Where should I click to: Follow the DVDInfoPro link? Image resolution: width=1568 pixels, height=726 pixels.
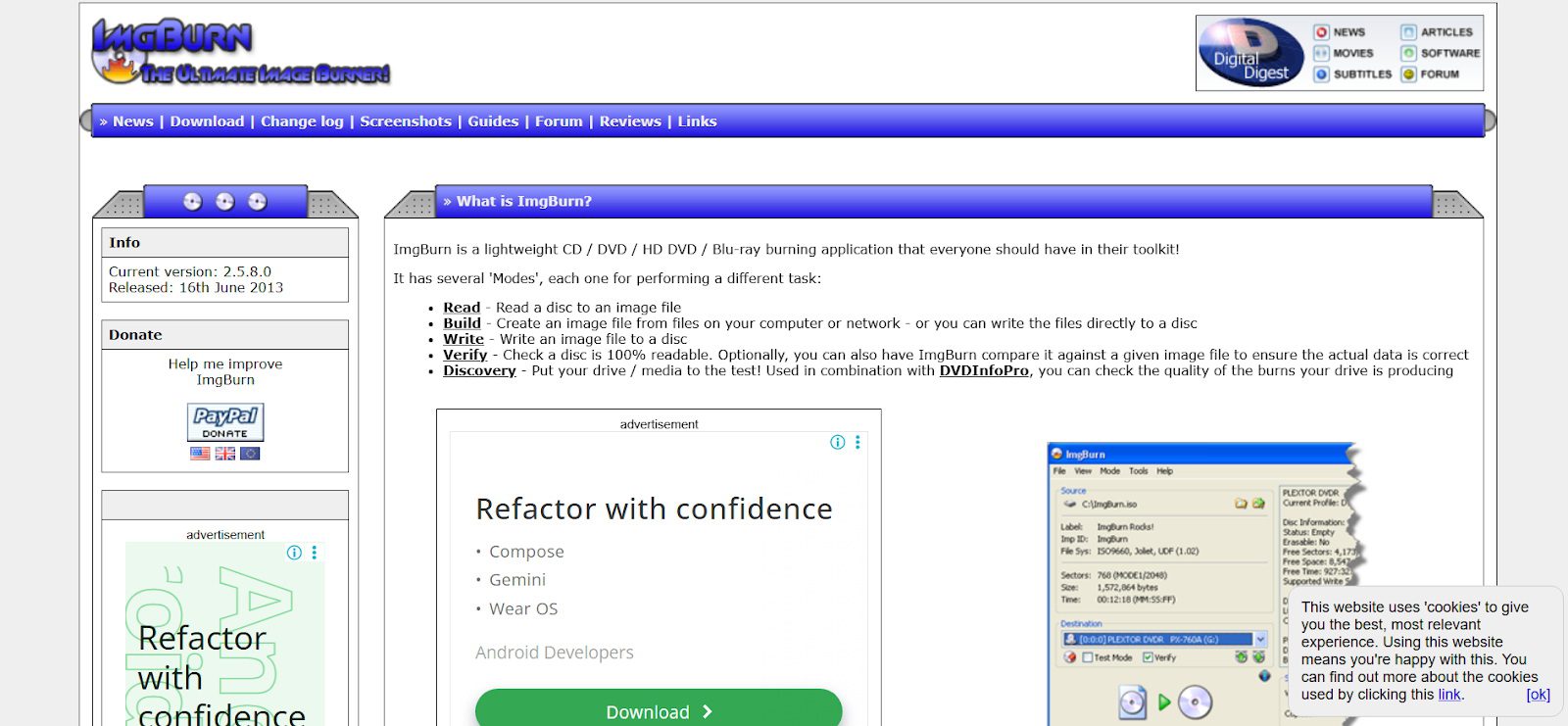pyautogui.click(x=984, y=371)
